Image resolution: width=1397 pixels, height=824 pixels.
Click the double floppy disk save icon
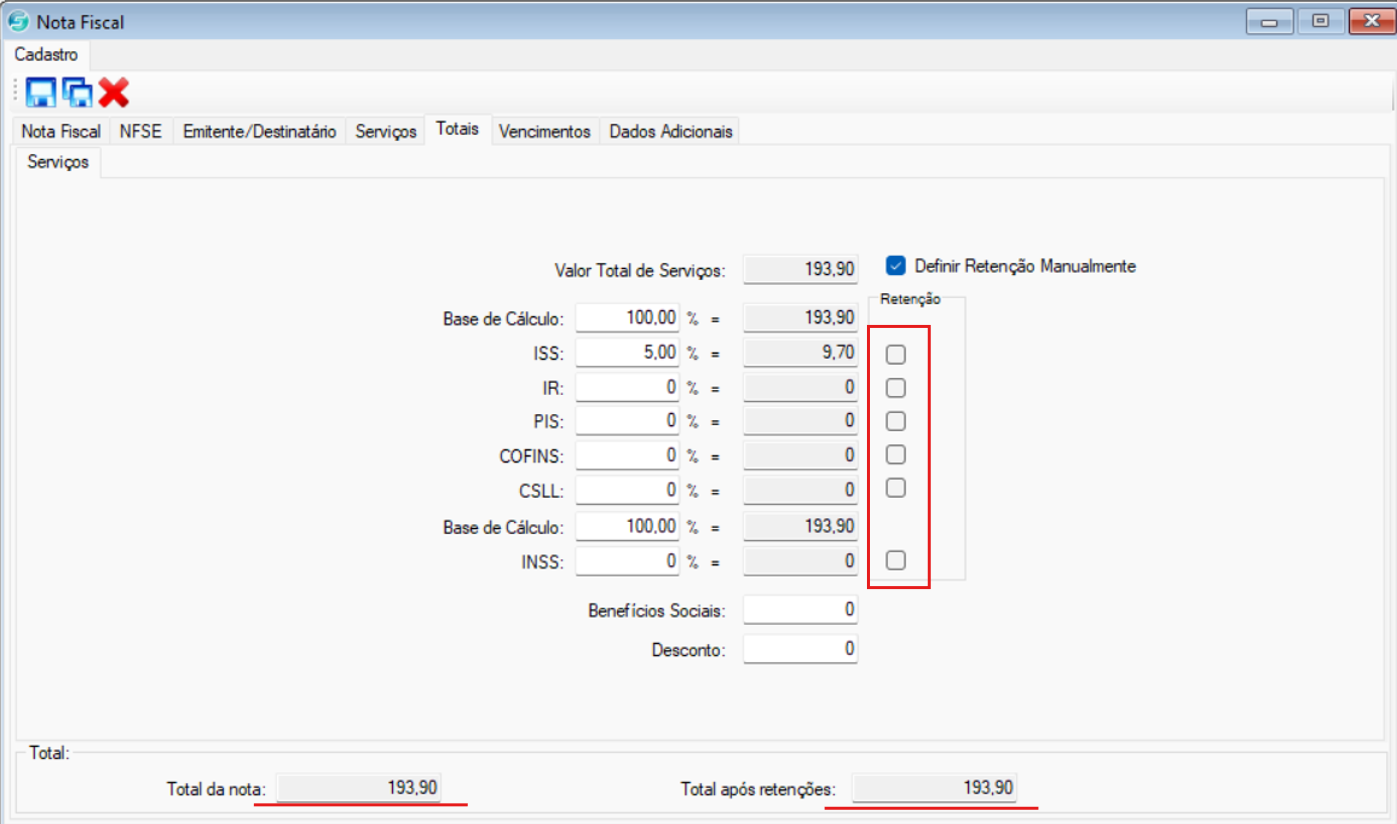point(77,93)
